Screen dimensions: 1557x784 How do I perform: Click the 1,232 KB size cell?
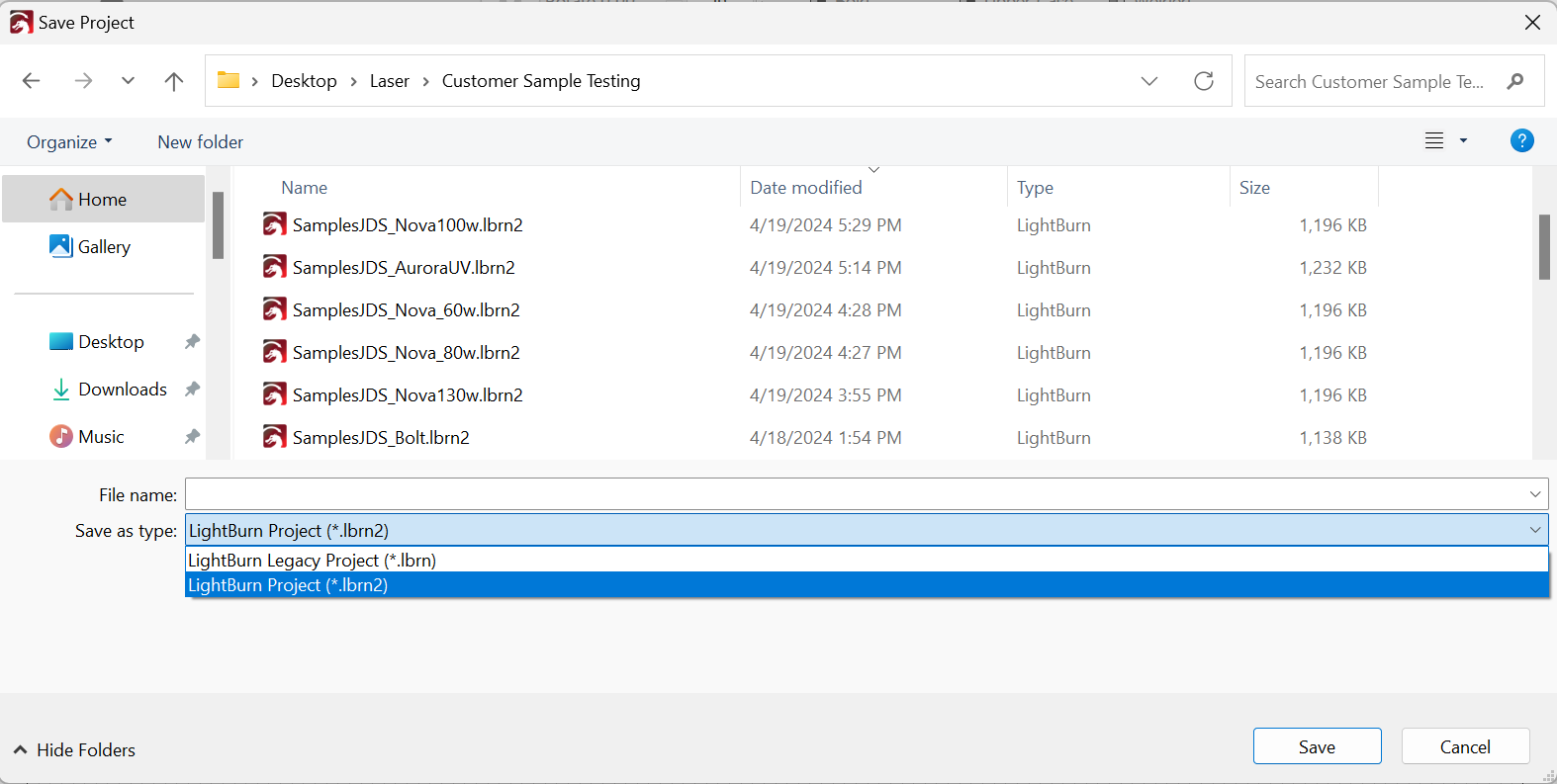click(x=1332, y=267)
